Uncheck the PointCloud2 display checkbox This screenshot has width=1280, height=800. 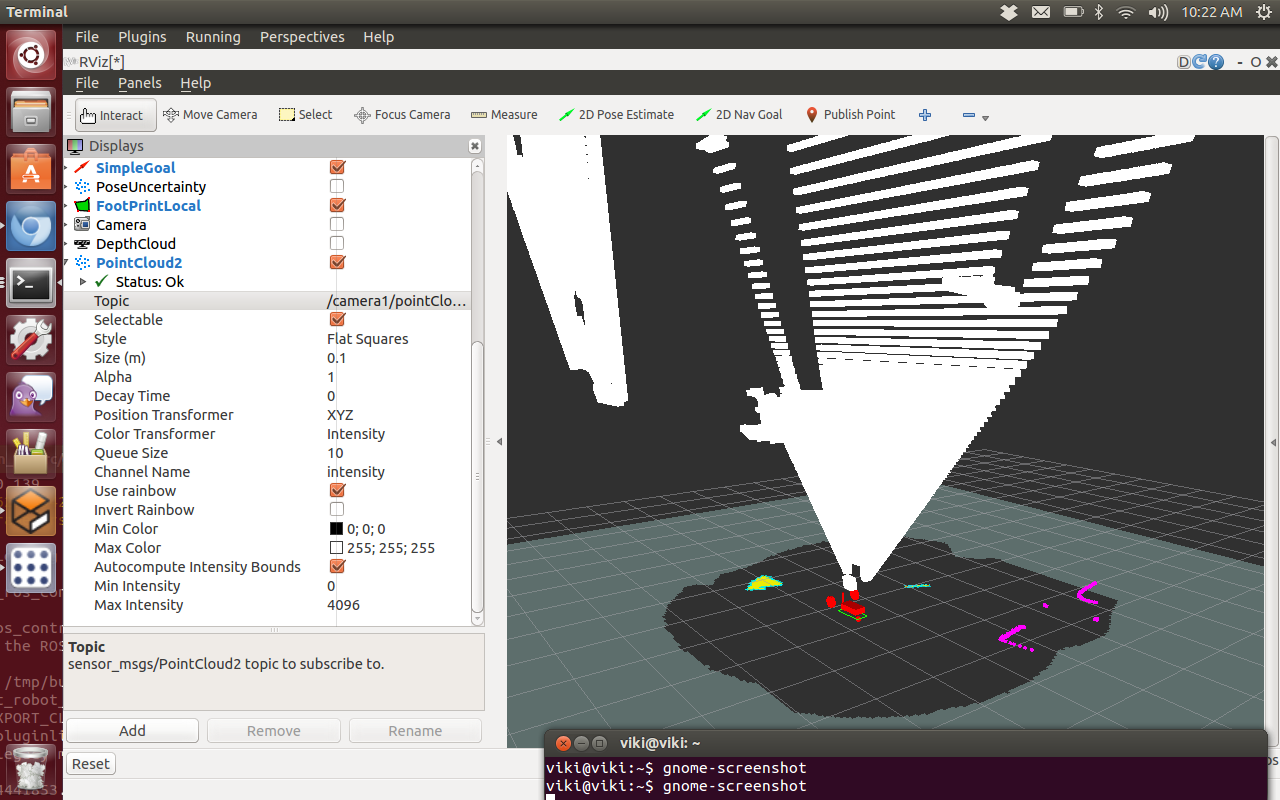pyautogui.click(x=337, y=263)
